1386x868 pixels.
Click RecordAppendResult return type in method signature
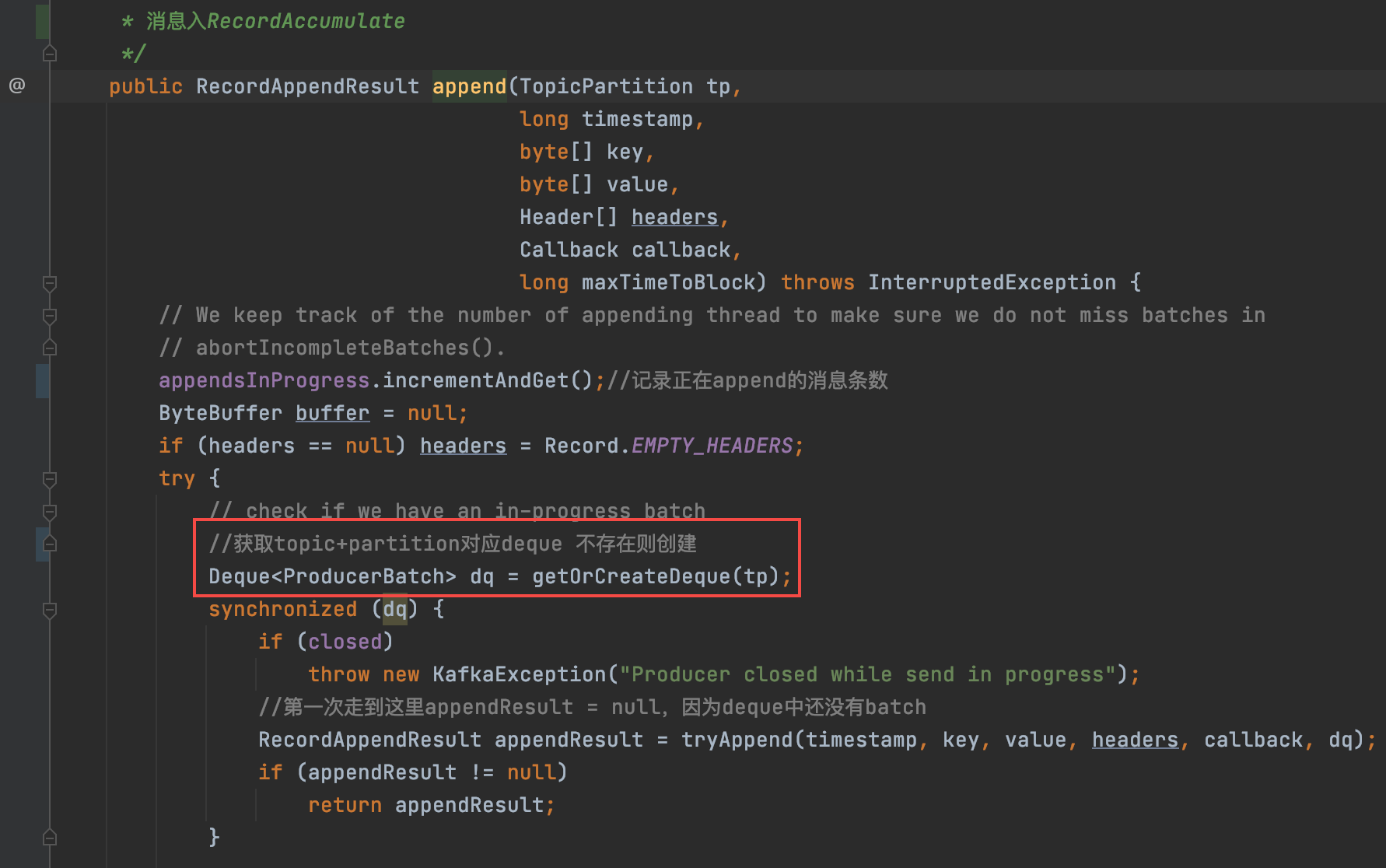tap(307, 86)
